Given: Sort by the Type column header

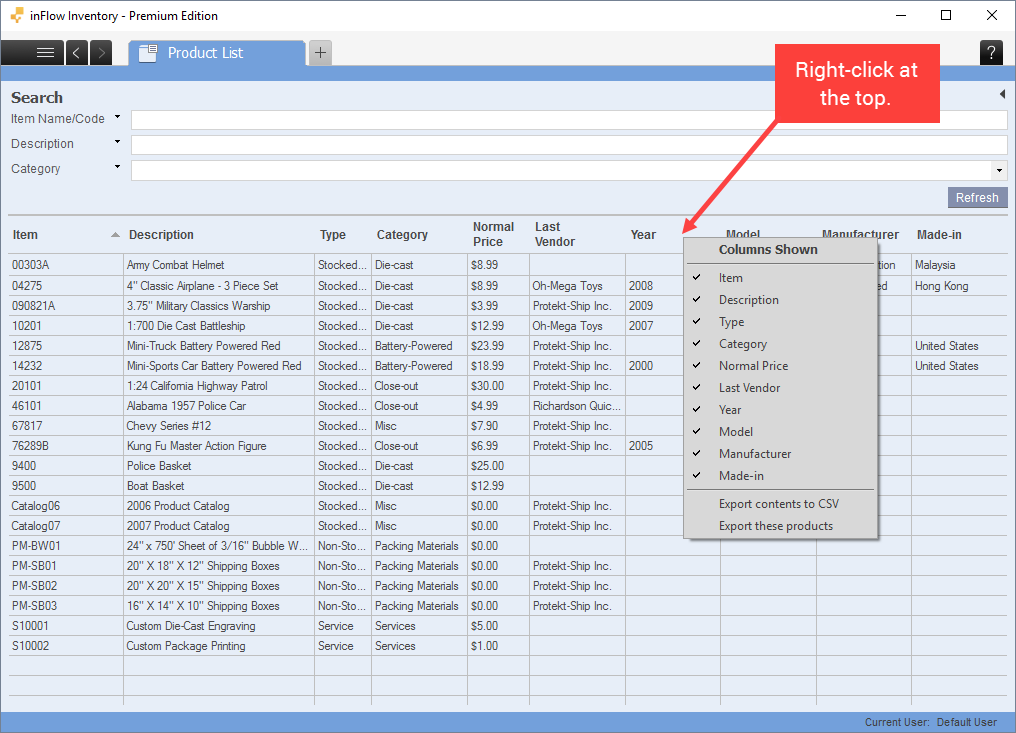Looking at the screenshot, I should tap(332, 235).
